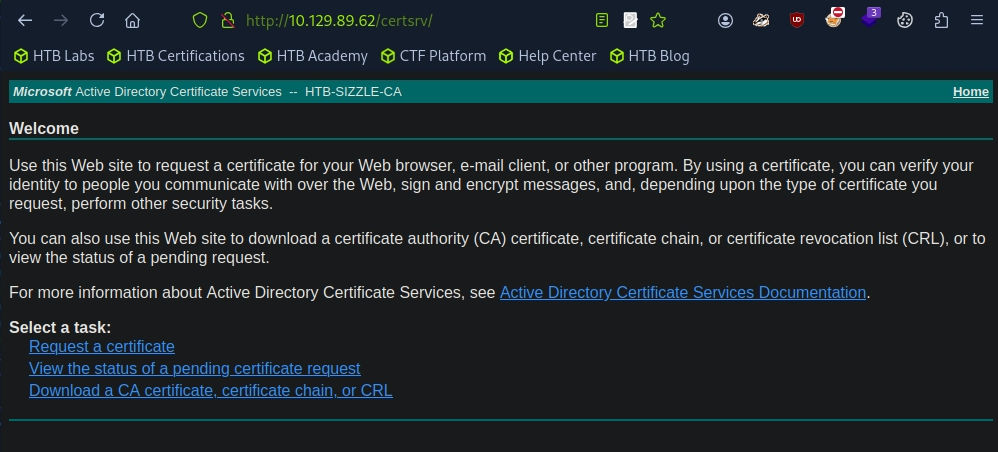Click the HTB-SIZZLE-CA banner text
Image resolution: width=998 pixels, height=452 pixels.
pos(353,92)
